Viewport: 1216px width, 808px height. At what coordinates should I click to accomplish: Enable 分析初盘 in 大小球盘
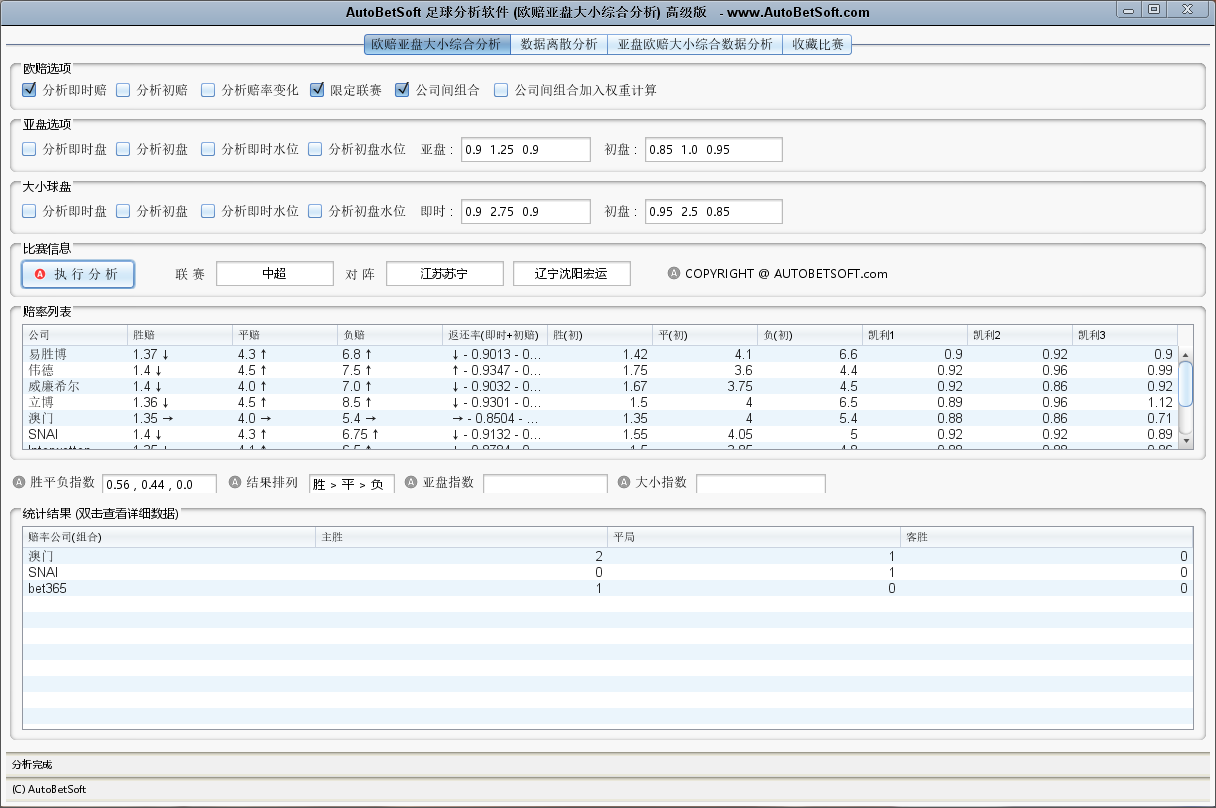point(123,211)
